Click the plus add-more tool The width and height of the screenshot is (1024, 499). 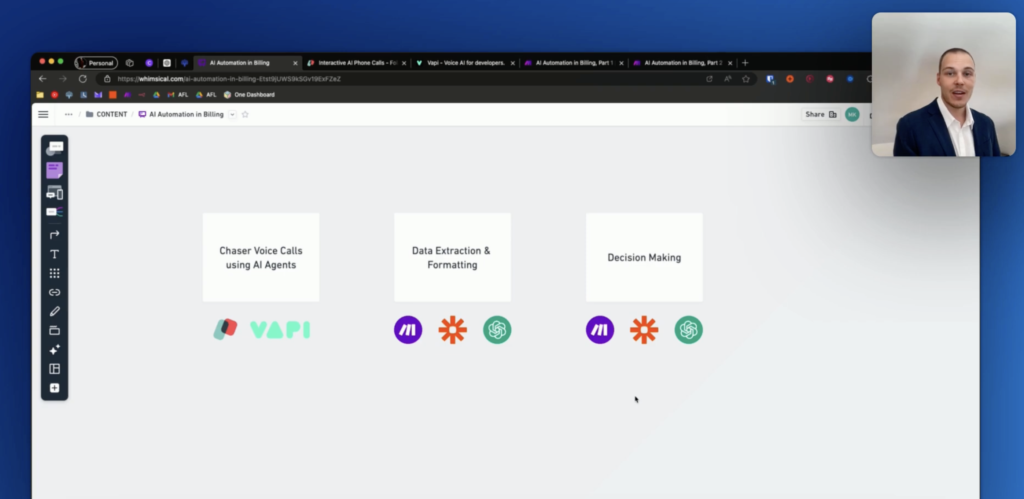pyautogui.click(x=54, y=388)
